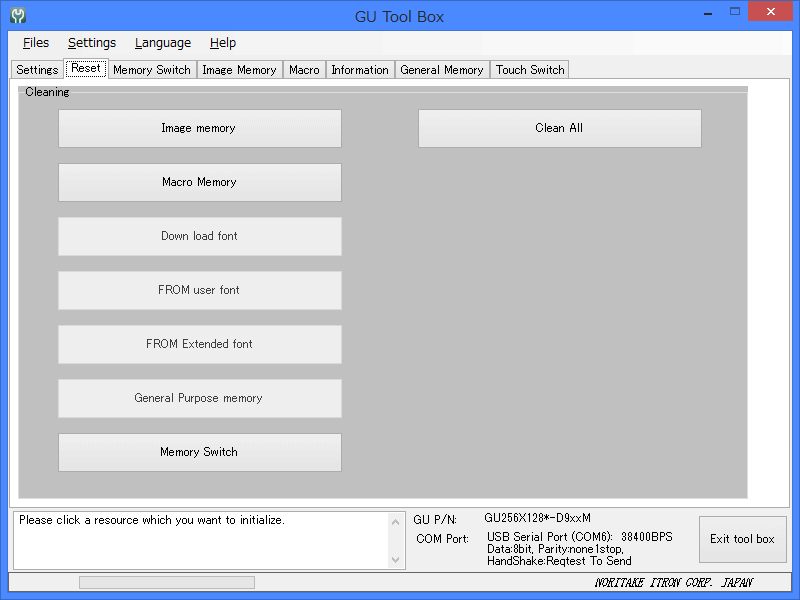Viewport: 800px width, 600px height.
Task: Switch to the Touch Switch tab
Action: [530, 70]
